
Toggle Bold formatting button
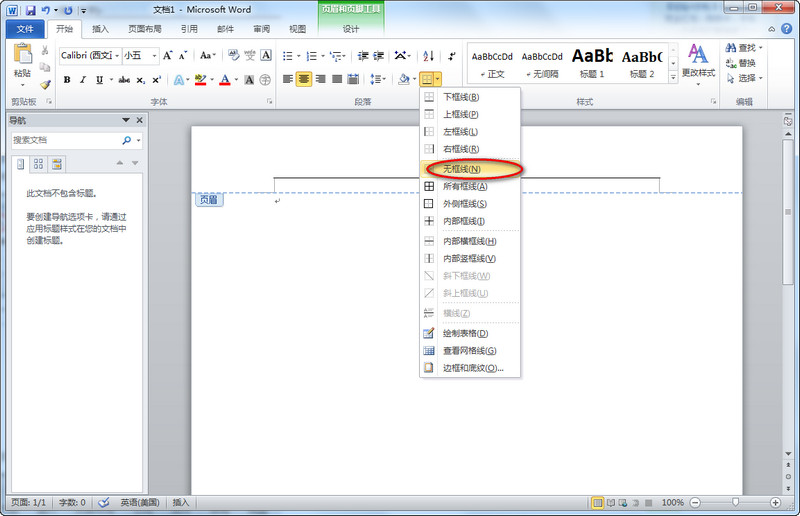click(x=66, y=79)
